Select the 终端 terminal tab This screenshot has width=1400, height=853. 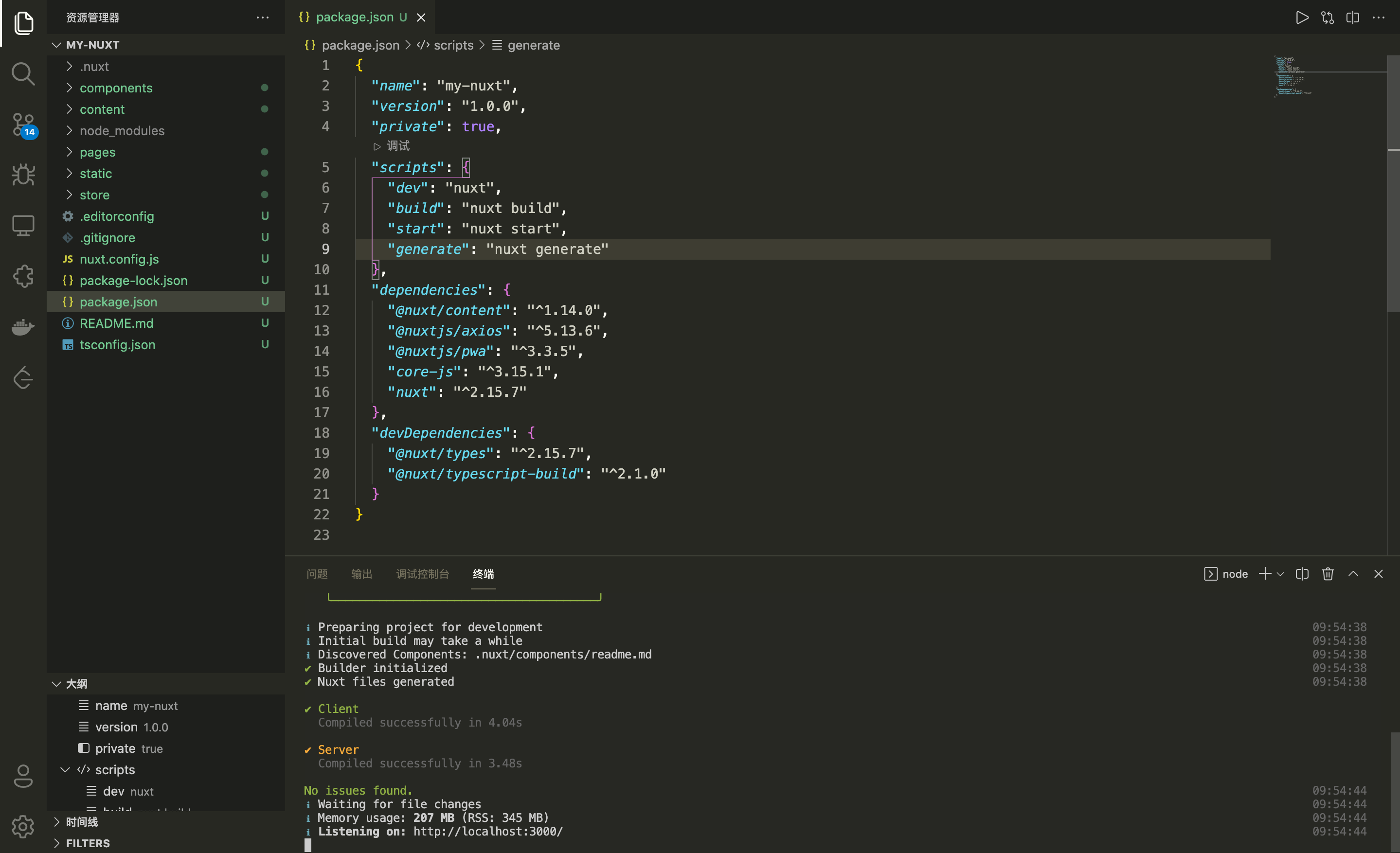pyautogui.click(x=484, y=573)
